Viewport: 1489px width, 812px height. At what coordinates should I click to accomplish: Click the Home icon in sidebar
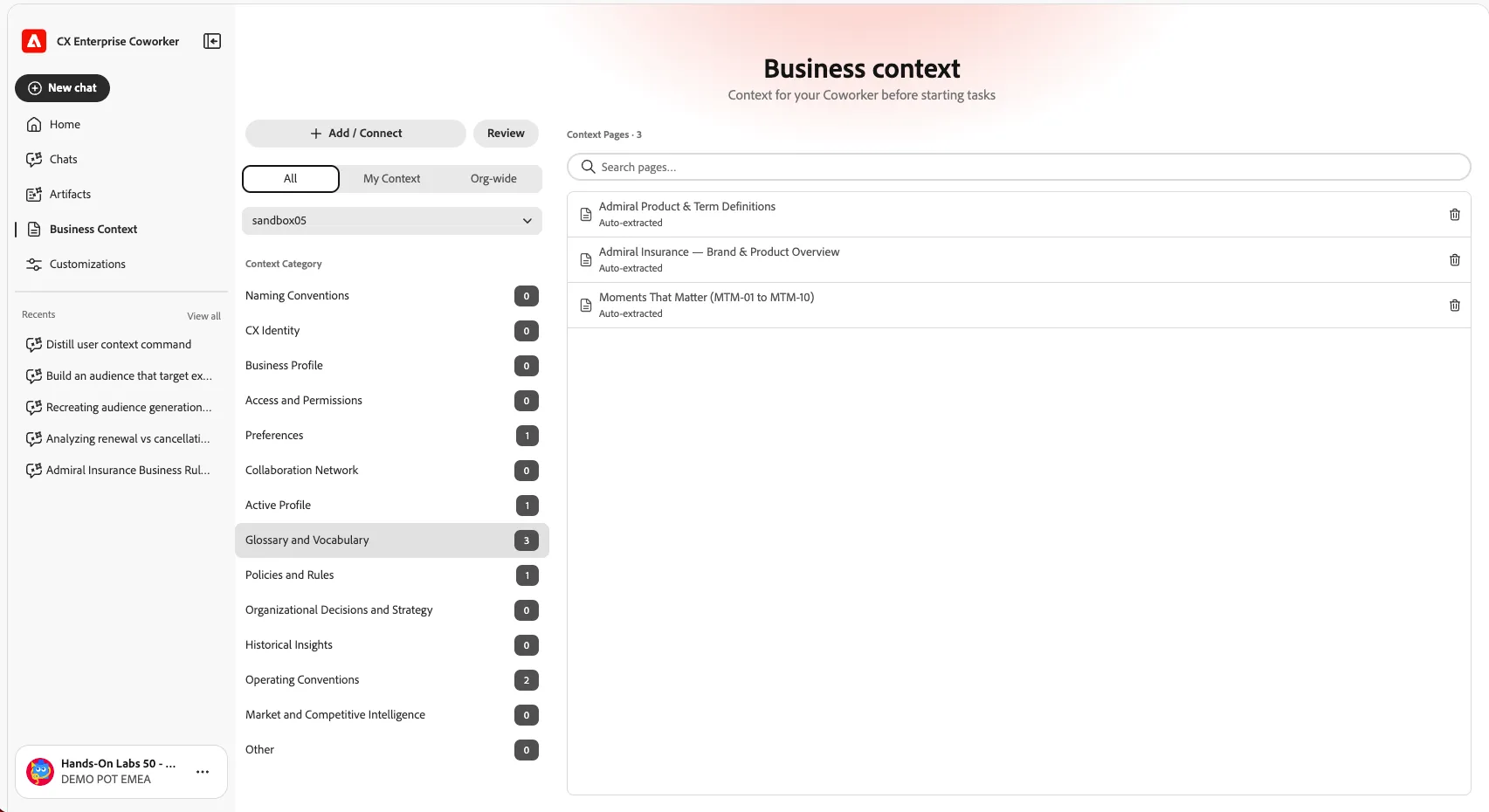coord(34,125)
